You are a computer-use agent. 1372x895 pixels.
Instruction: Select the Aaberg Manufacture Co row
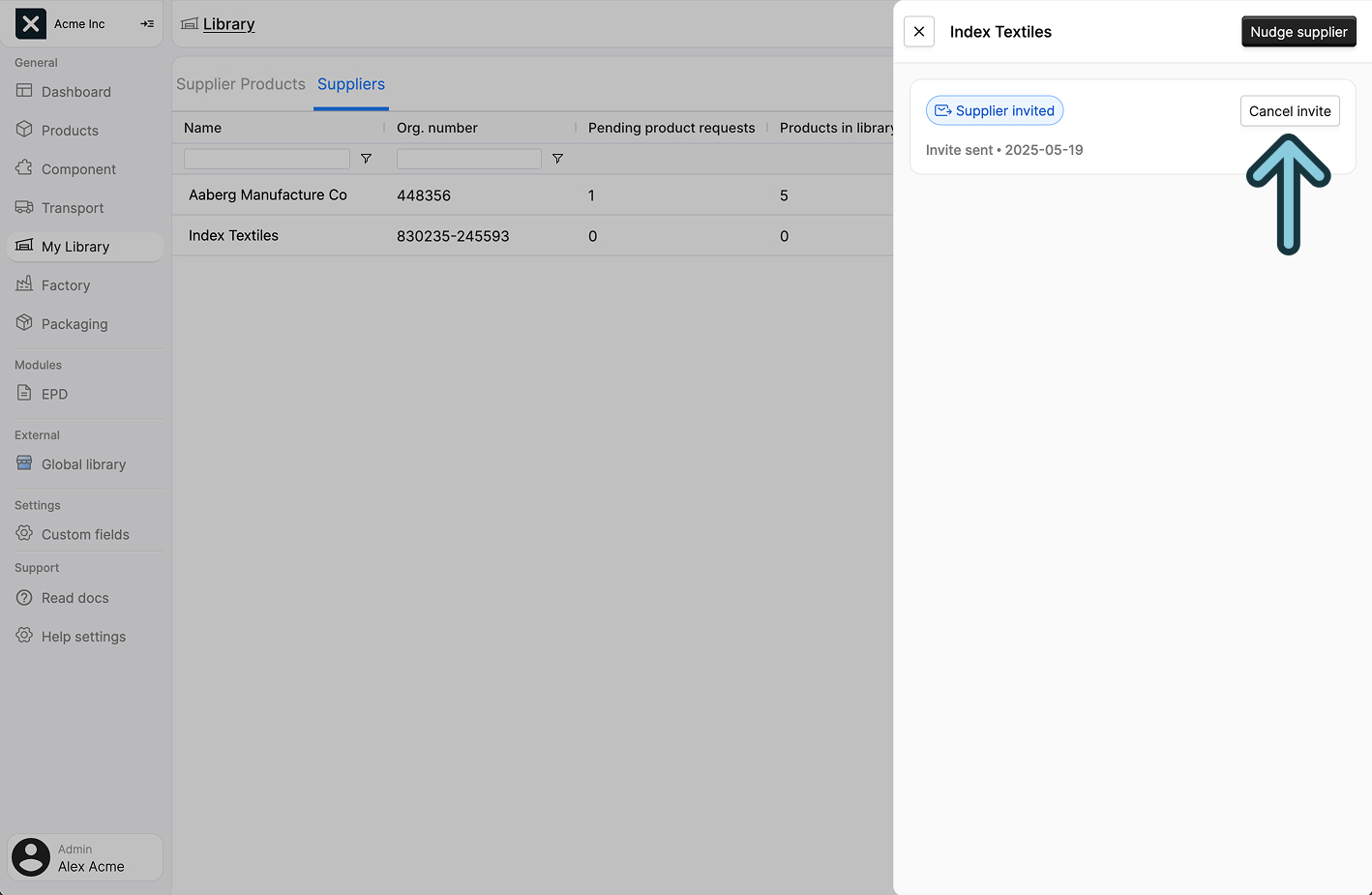coord(268,194)
